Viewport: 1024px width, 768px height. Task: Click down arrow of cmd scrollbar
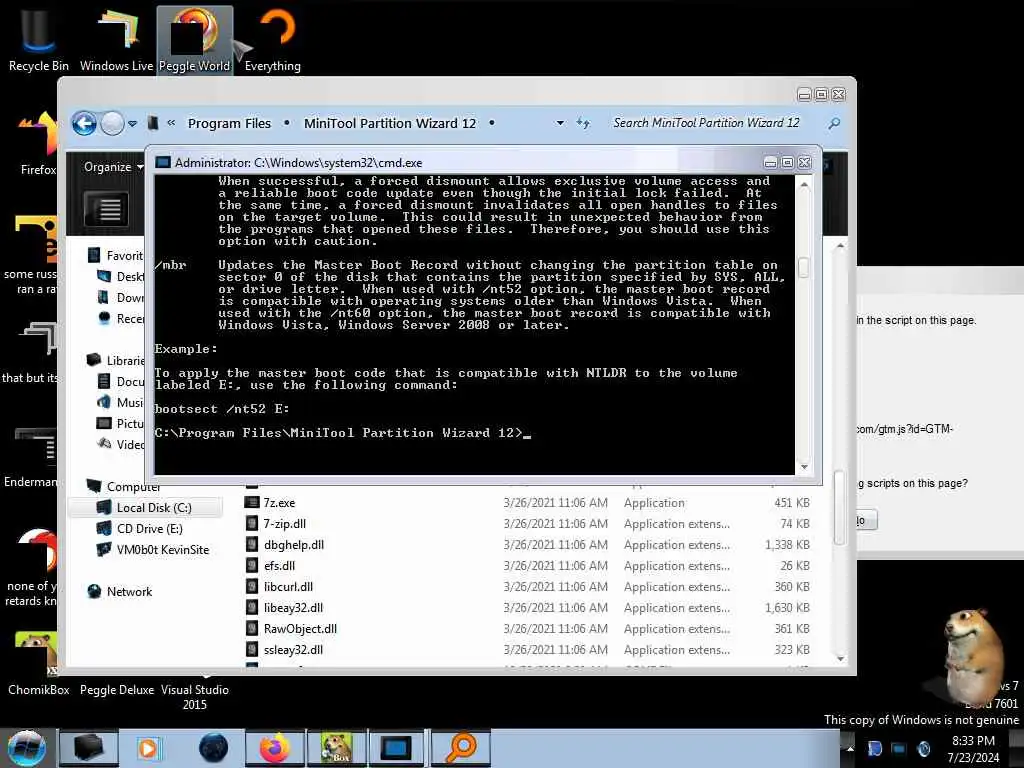(x=804, y=467)
